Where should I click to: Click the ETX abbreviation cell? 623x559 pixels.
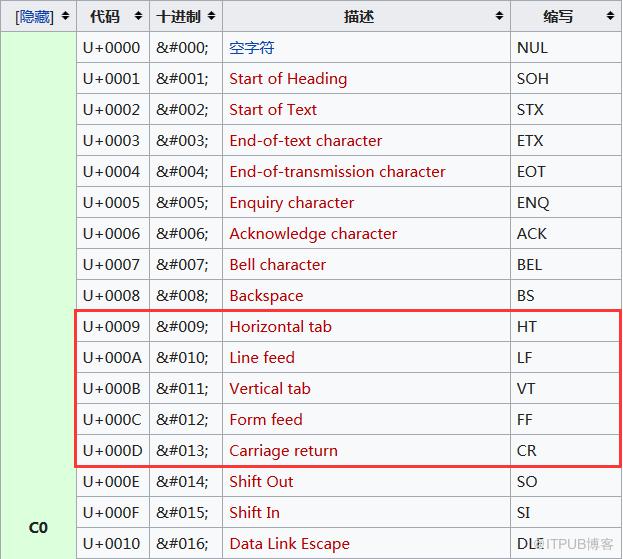(x=566, y=141)
